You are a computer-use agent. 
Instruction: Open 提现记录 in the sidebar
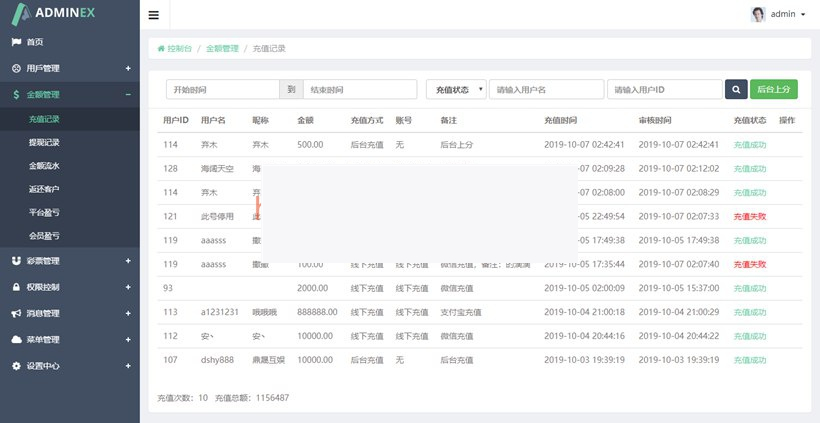tap(44, 142)
